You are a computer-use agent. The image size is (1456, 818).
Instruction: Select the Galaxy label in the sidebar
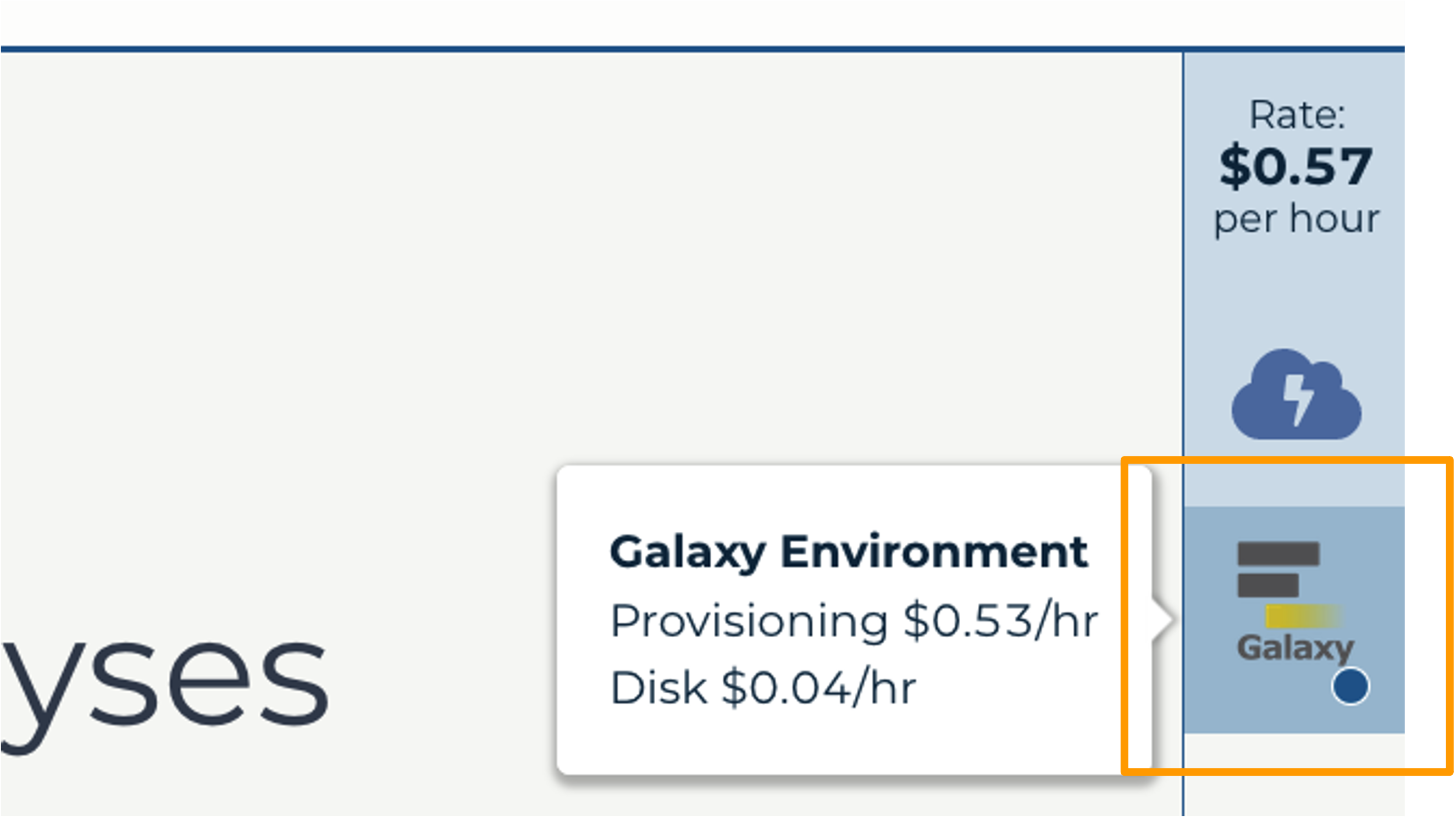[1296, 647]
